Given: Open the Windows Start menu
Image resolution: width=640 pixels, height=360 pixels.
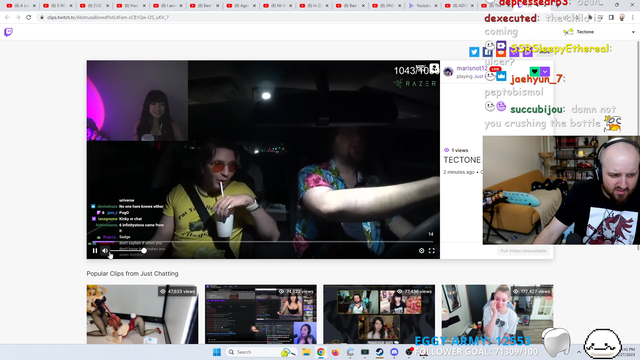Looking at the screenshot, I should (x=217, y=352).
